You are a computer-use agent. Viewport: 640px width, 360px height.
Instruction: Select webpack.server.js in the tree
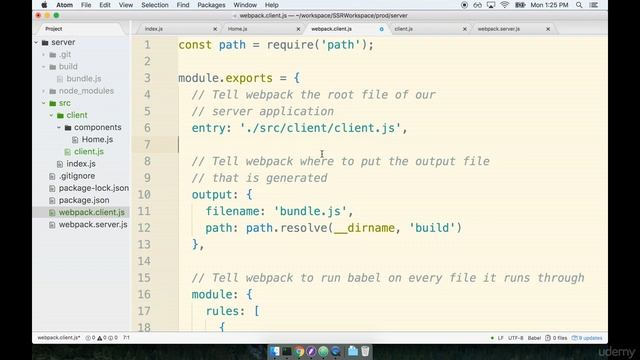pyautogui.click(x=93, y=225)
